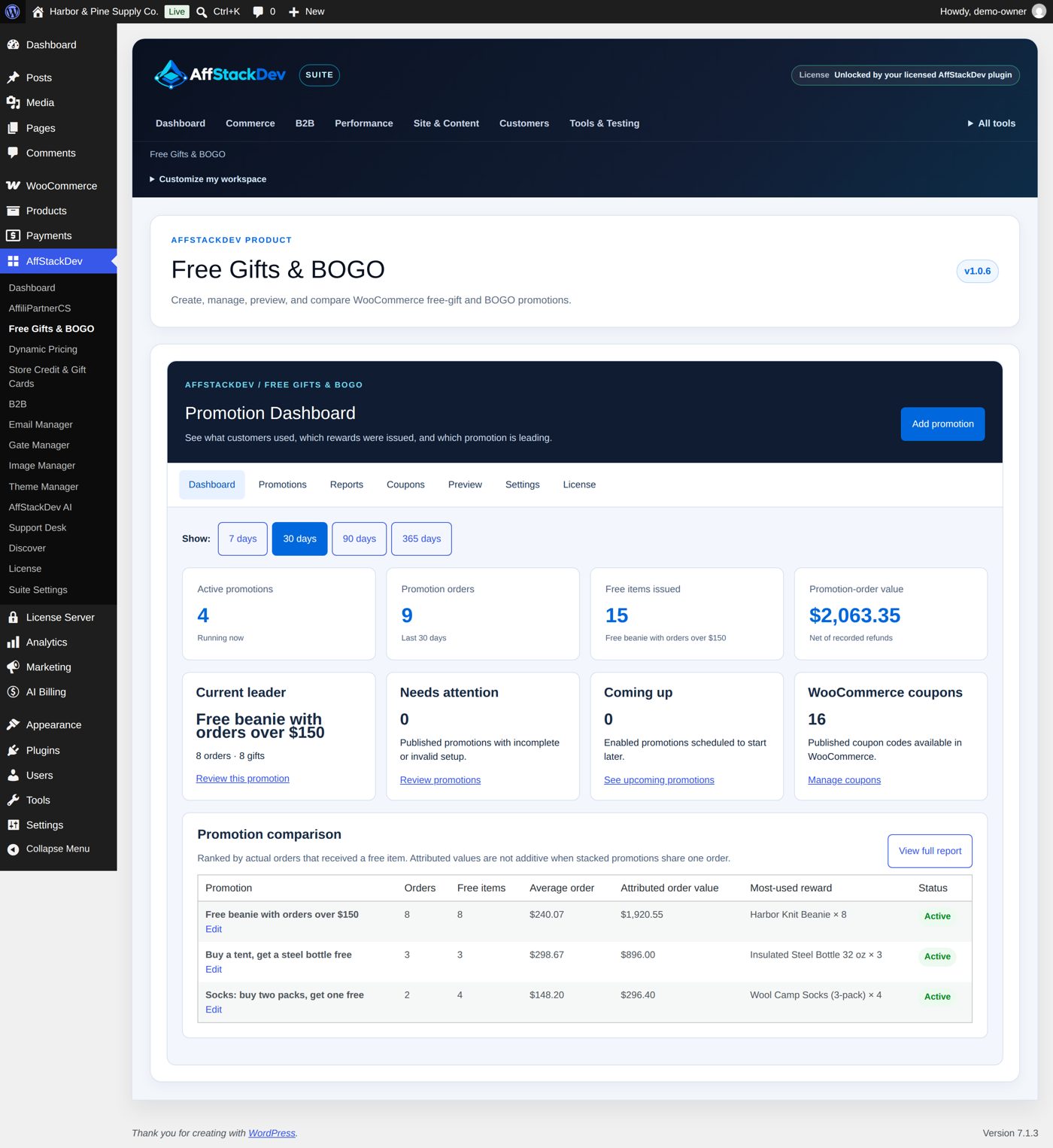
Task: Follow See upcoming promotions link
Action: click(x=659, y=780)
